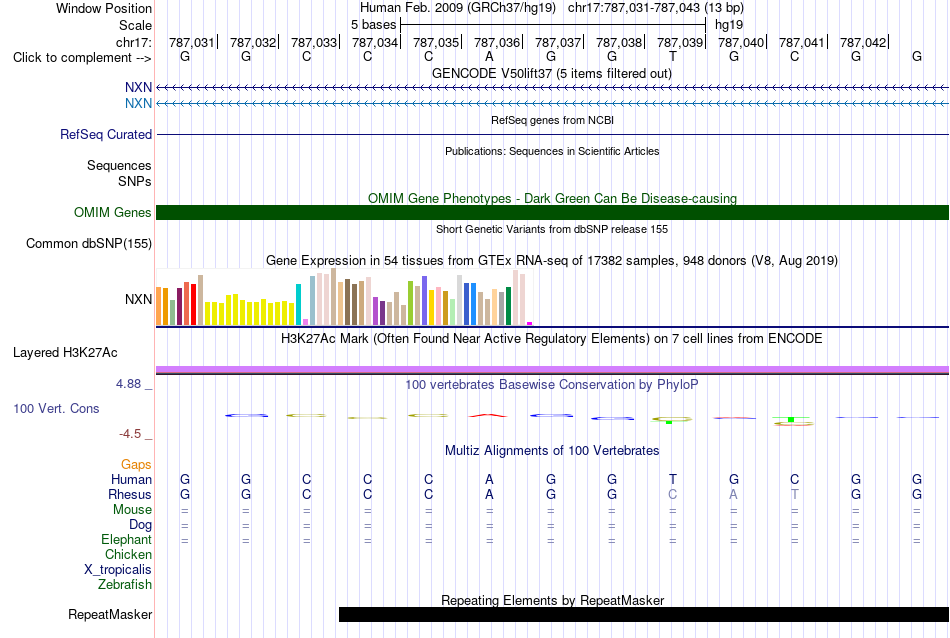The height and width of the screenshot is (638, 950).
Task: Click the Human Feb. 2009 (GRCh37/hg19) assembly text
Action: (457, 8)
